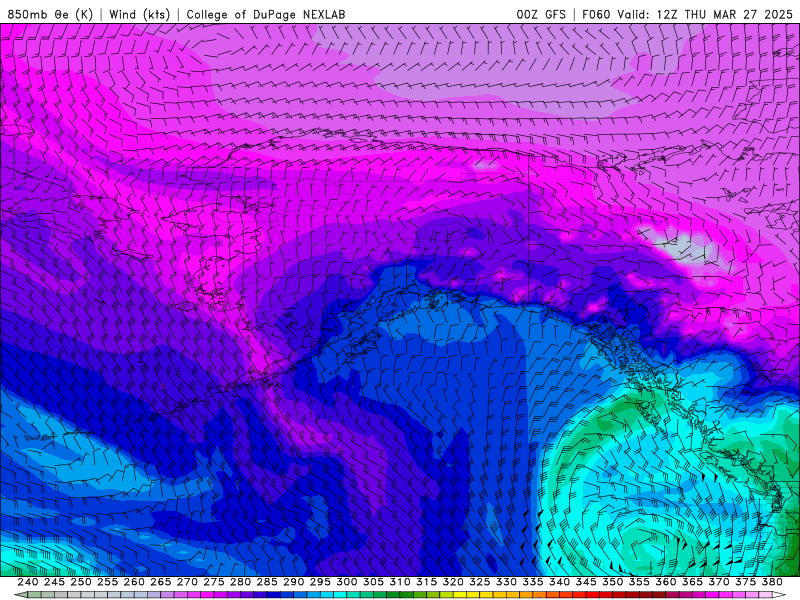Click the 335 label on the color scale
The width and height of the screenshot is (800, 600).
(533, 582)
